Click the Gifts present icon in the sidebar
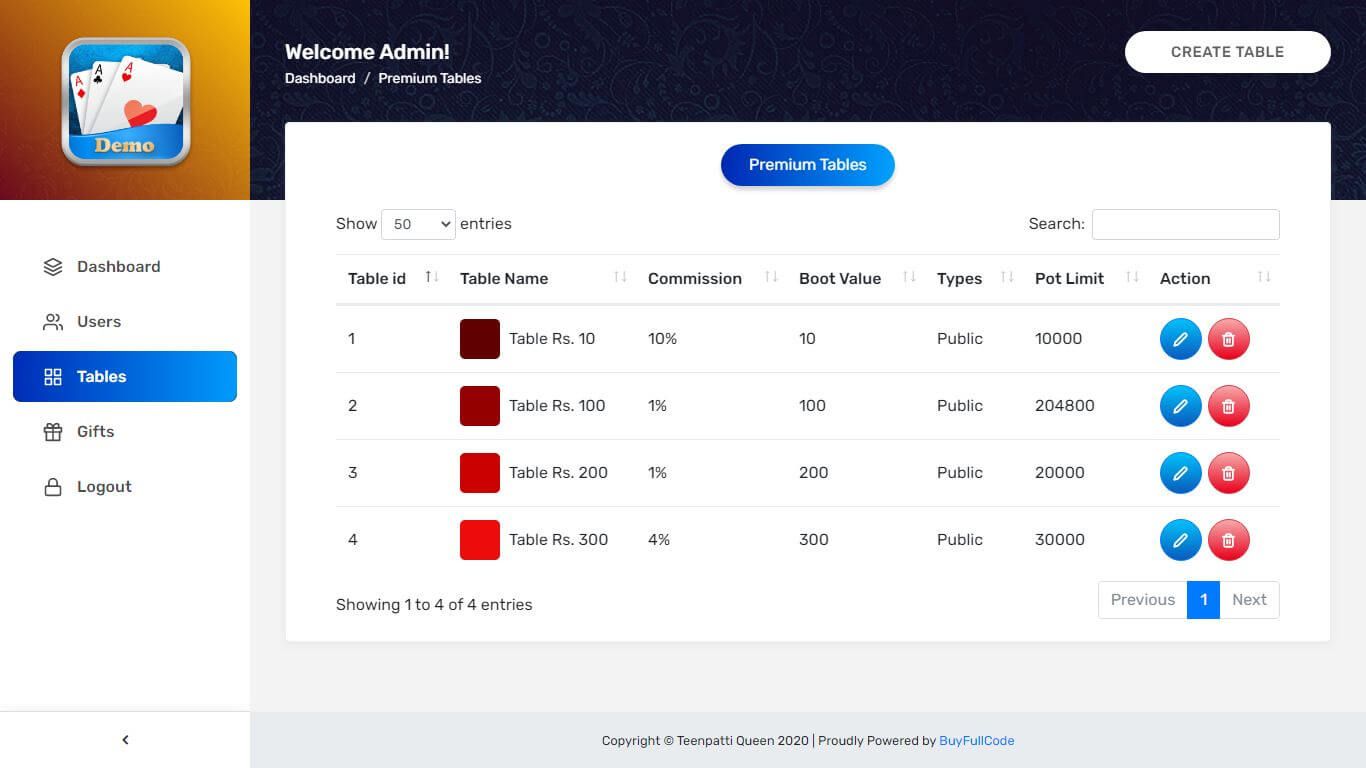The height and width of the screenshot is (768, 1366). tap(53, 432)
